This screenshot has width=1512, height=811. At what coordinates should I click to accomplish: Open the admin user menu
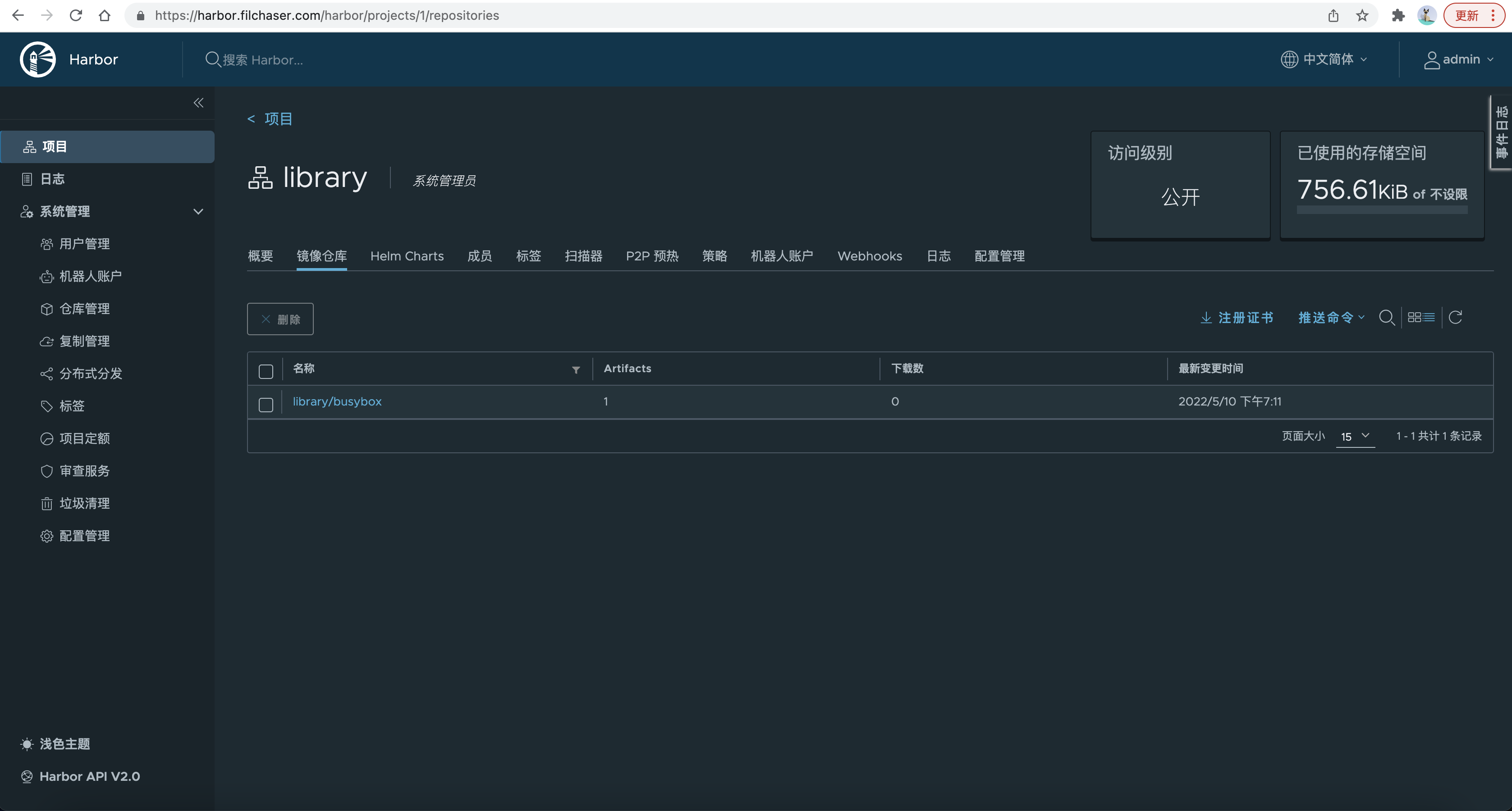[x=1459, y=59]
